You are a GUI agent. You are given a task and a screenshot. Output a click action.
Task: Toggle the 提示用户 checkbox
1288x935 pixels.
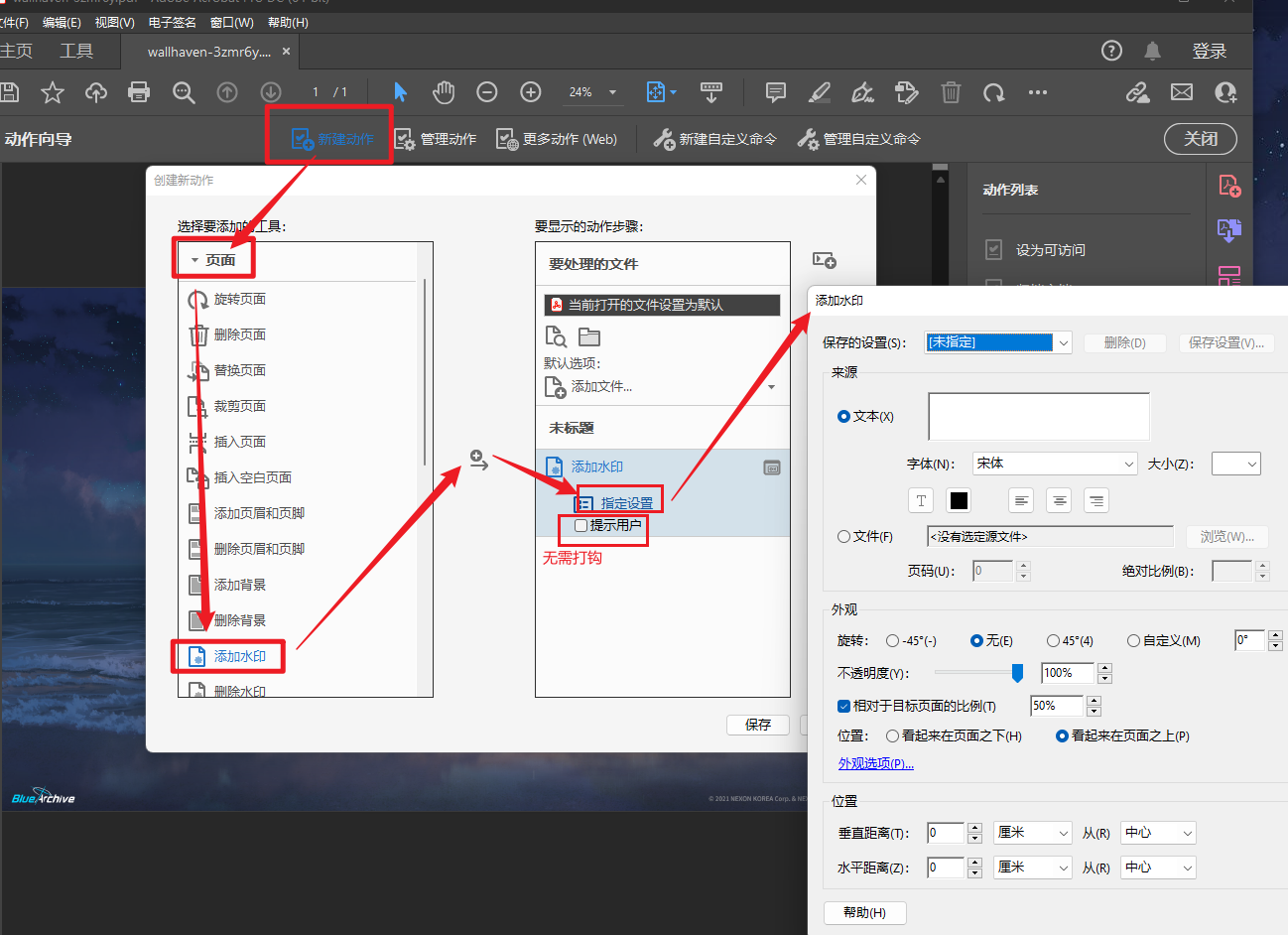pyautogui.click(x=581, y=526)
